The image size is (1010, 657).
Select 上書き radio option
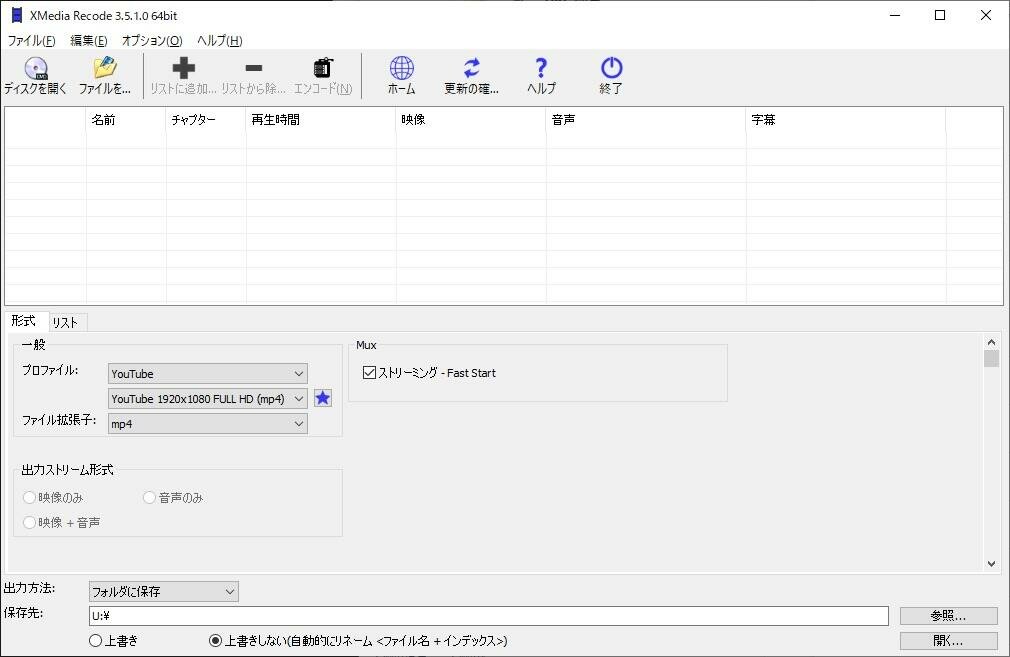[95, 640]
